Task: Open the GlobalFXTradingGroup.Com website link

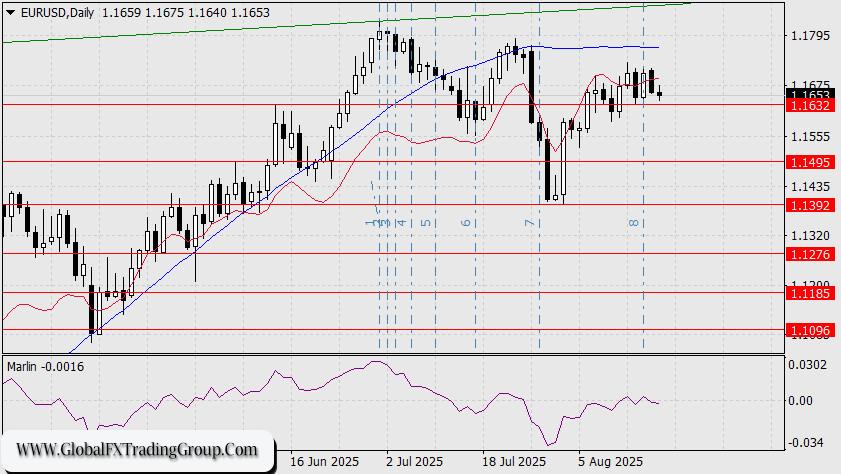Action: coord(138,449)
